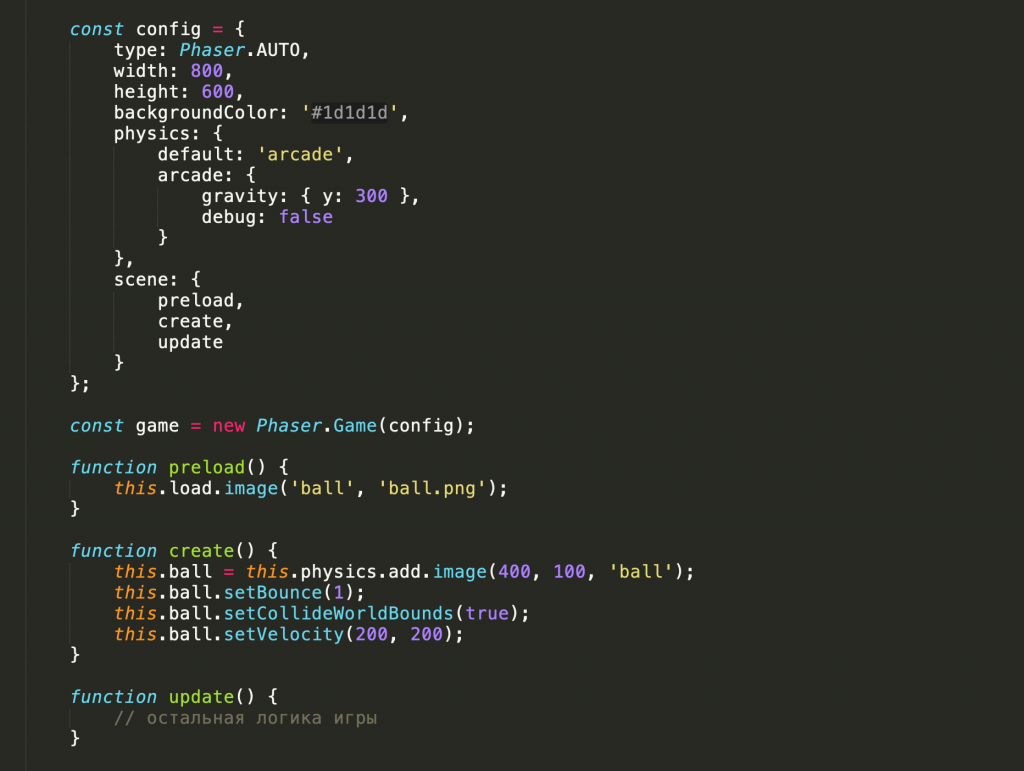This screenshot has width=1024, height=771.
Task: Click update inside the scene object
Action: tap(190, 343)
